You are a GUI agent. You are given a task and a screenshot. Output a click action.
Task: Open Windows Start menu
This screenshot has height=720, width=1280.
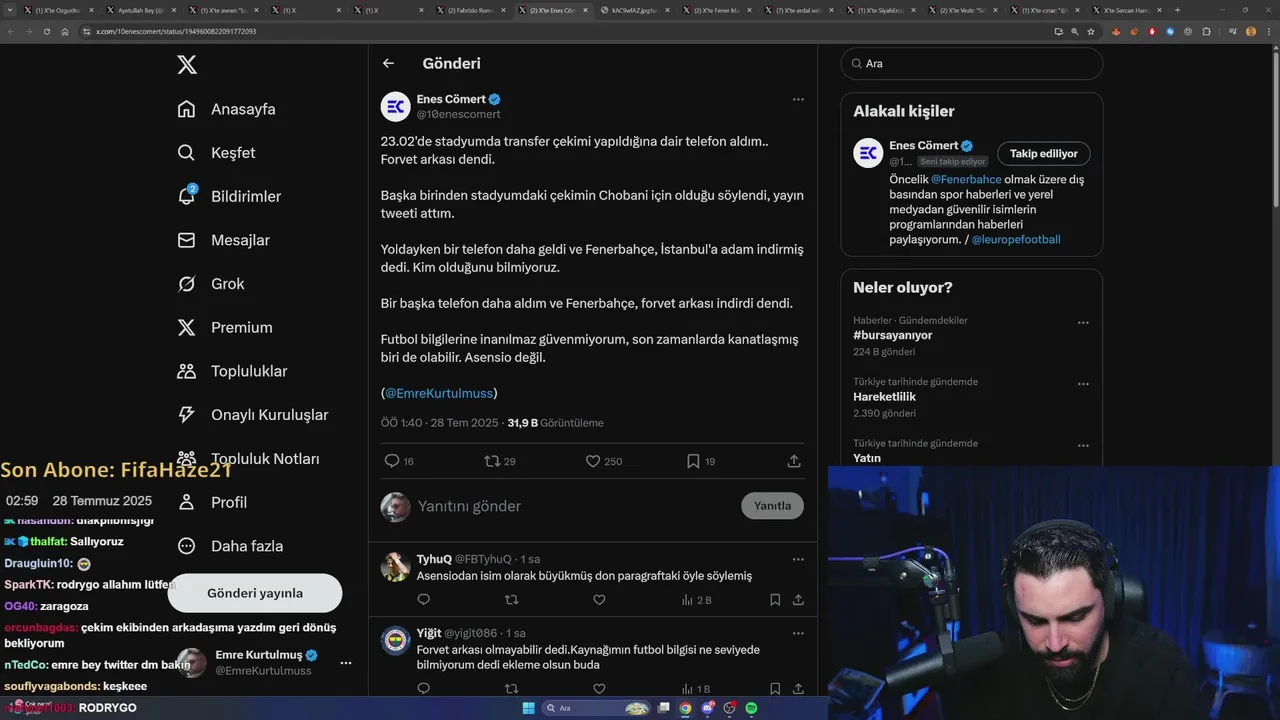point(528,708)
